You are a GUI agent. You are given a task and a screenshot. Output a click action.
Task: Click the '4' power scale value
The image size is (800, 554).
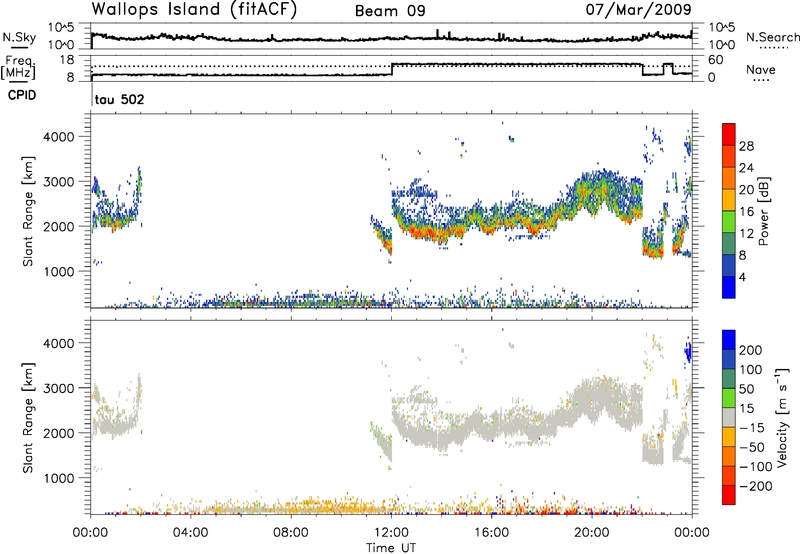click(742, 277)
